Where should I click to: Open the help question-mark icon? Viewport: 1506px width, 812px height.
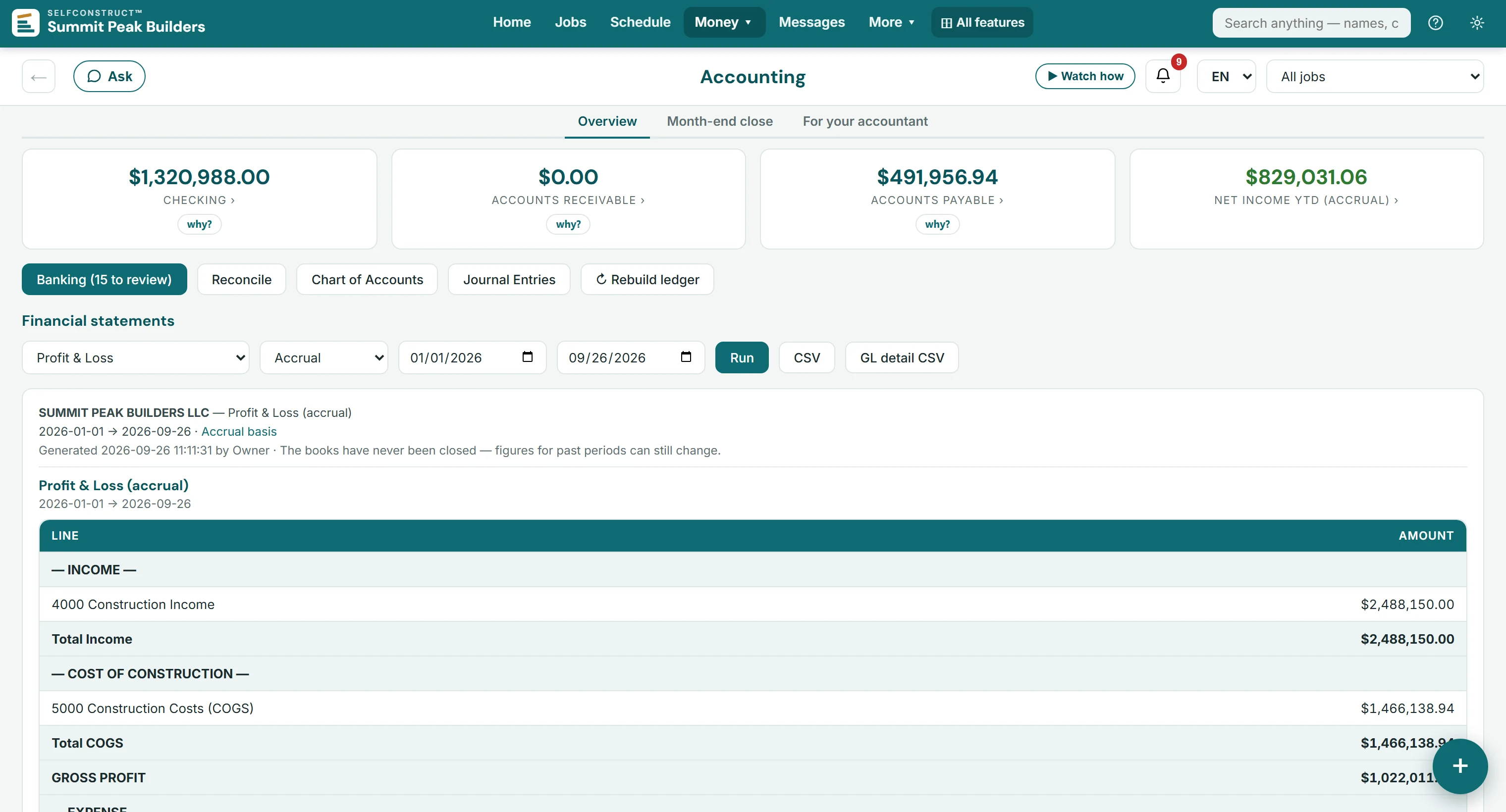(1435, 23)
